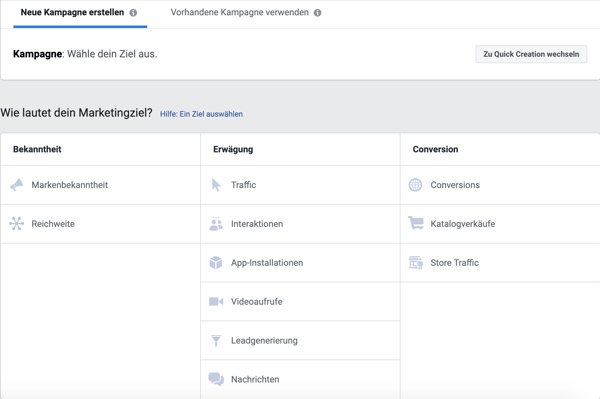Click the globe icon for Conversions
This screenshot has height=399, width=600.
click(415, 185)
